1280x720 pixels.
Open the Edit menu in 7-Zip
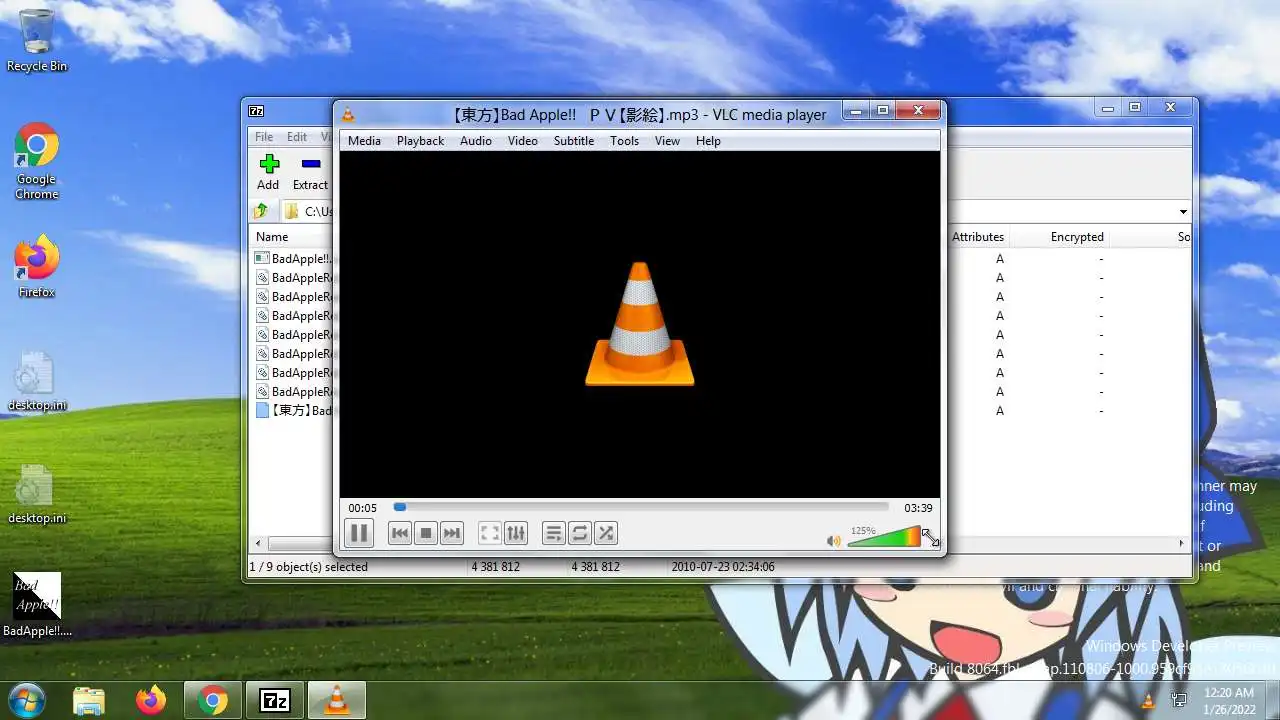297,137
